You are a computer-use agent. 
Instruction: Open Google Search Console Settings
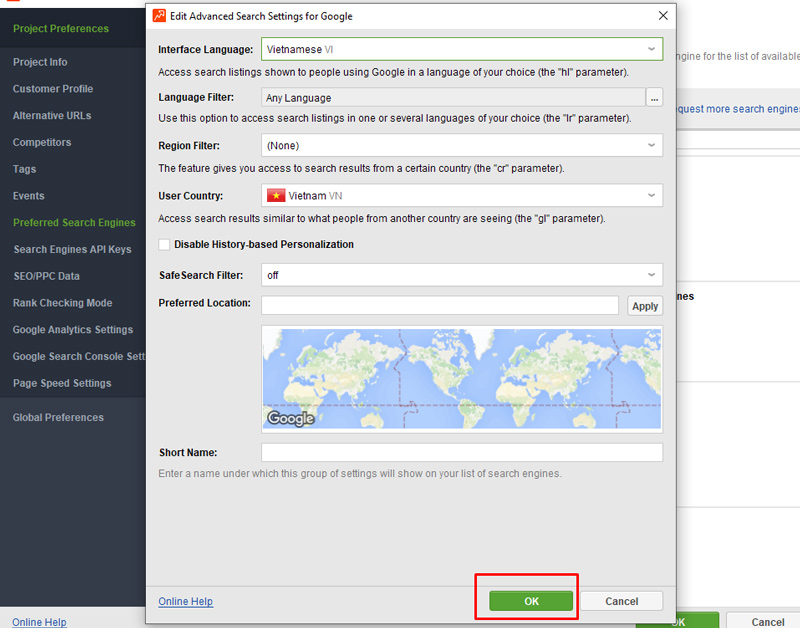click(79, 357)
